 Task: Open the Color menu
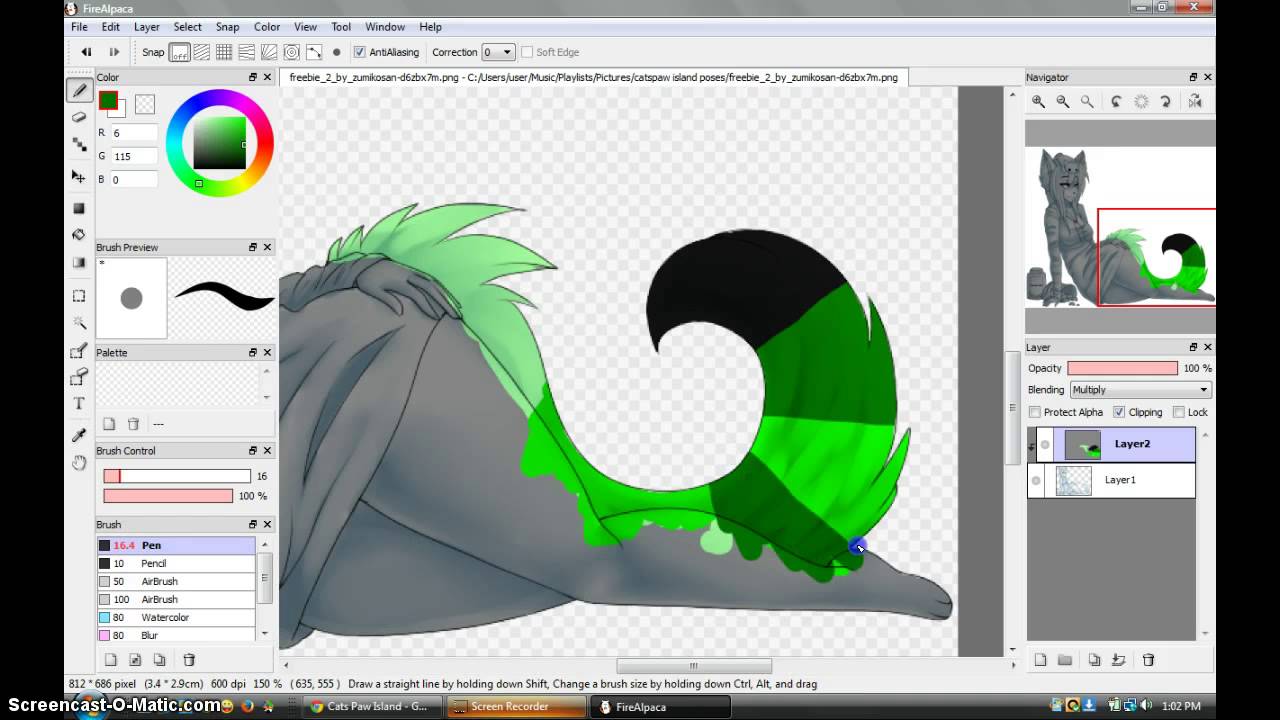click(267, 27)
